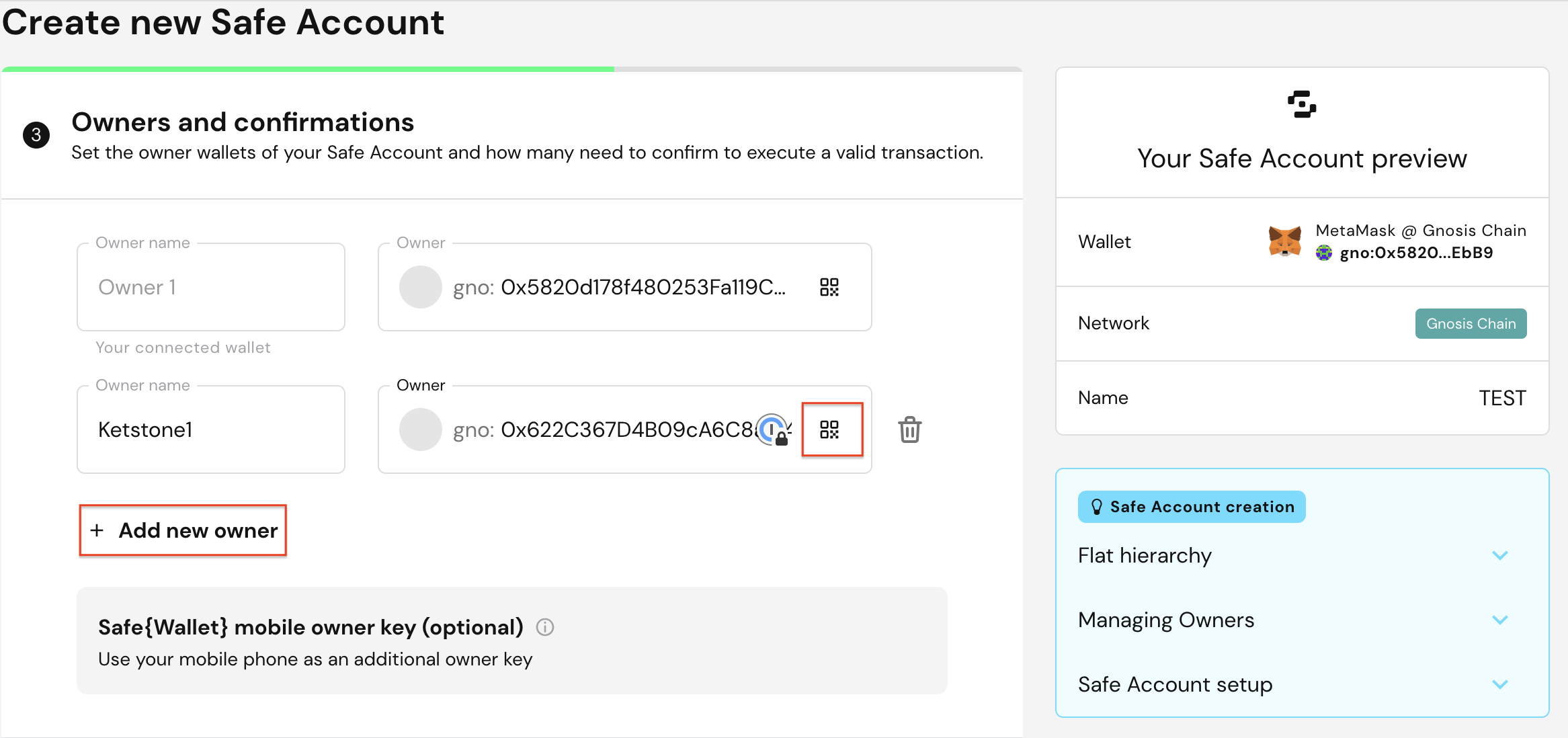The image size is (1568, 738).
Task: Click QR scan icon for Ketstone1 owner address
Action: click(x=830, y=430)
